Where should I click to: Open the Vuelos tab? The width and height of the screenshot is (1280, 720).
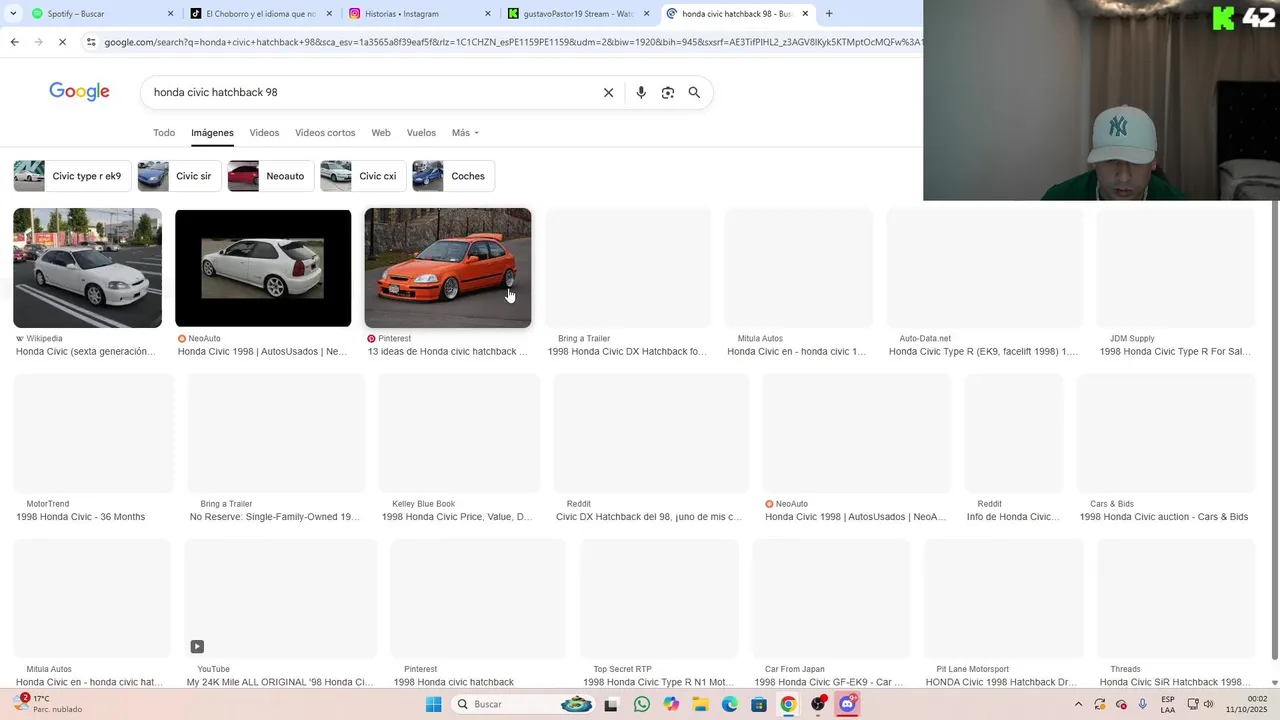point(421,133)
